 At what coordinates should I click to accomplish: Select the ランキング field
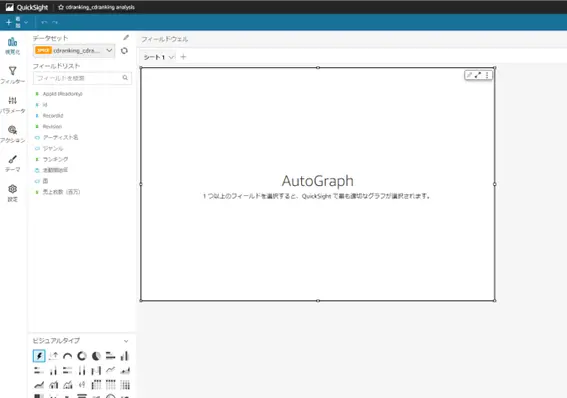click(51, 159)
